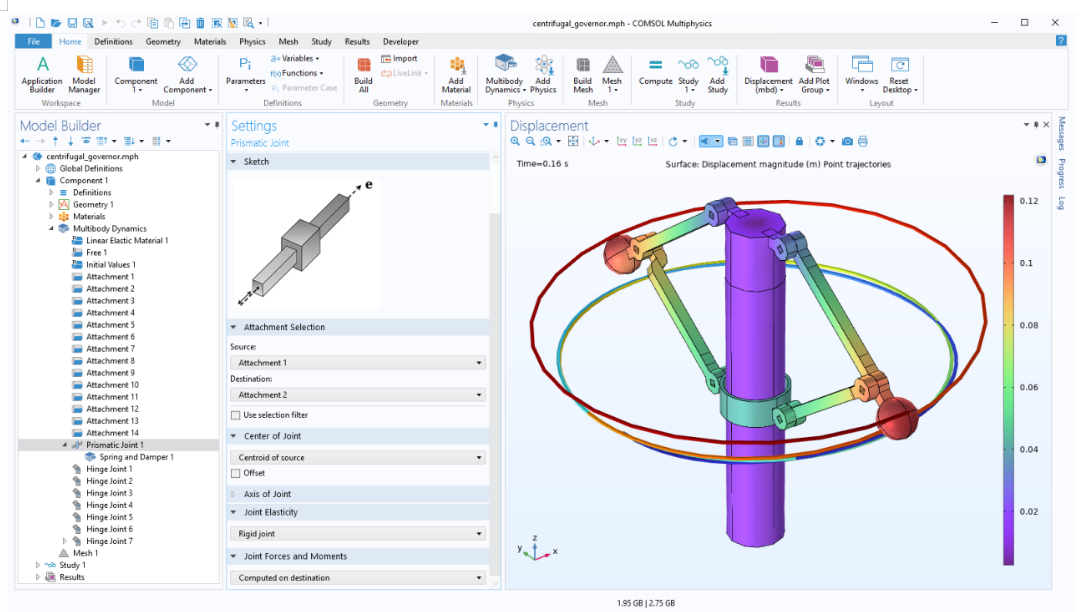Image resolution: width=1081 pixels, height=612 pixels.
Task: Click the displacement color legend bar
Action: click(1009, 380)
